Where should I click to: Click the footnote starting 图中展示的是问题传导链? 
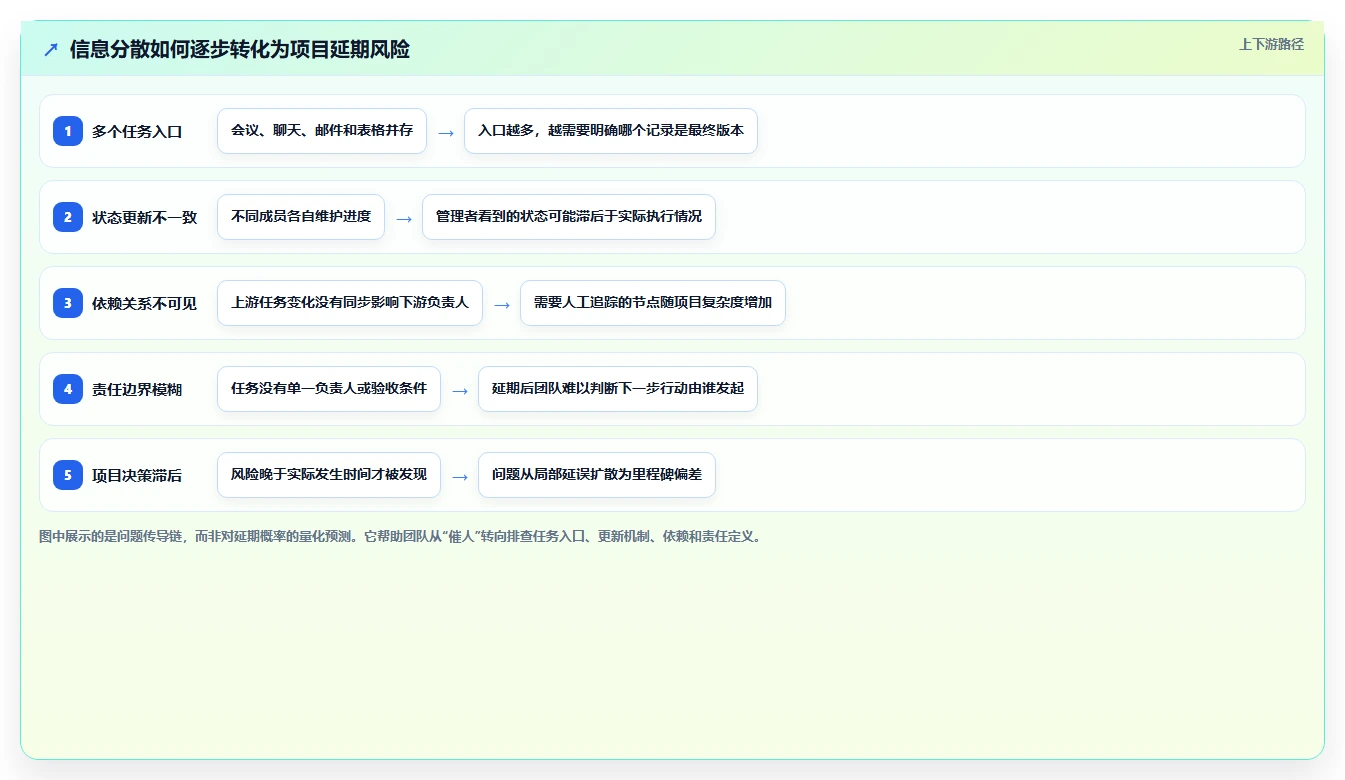point(402,536)
